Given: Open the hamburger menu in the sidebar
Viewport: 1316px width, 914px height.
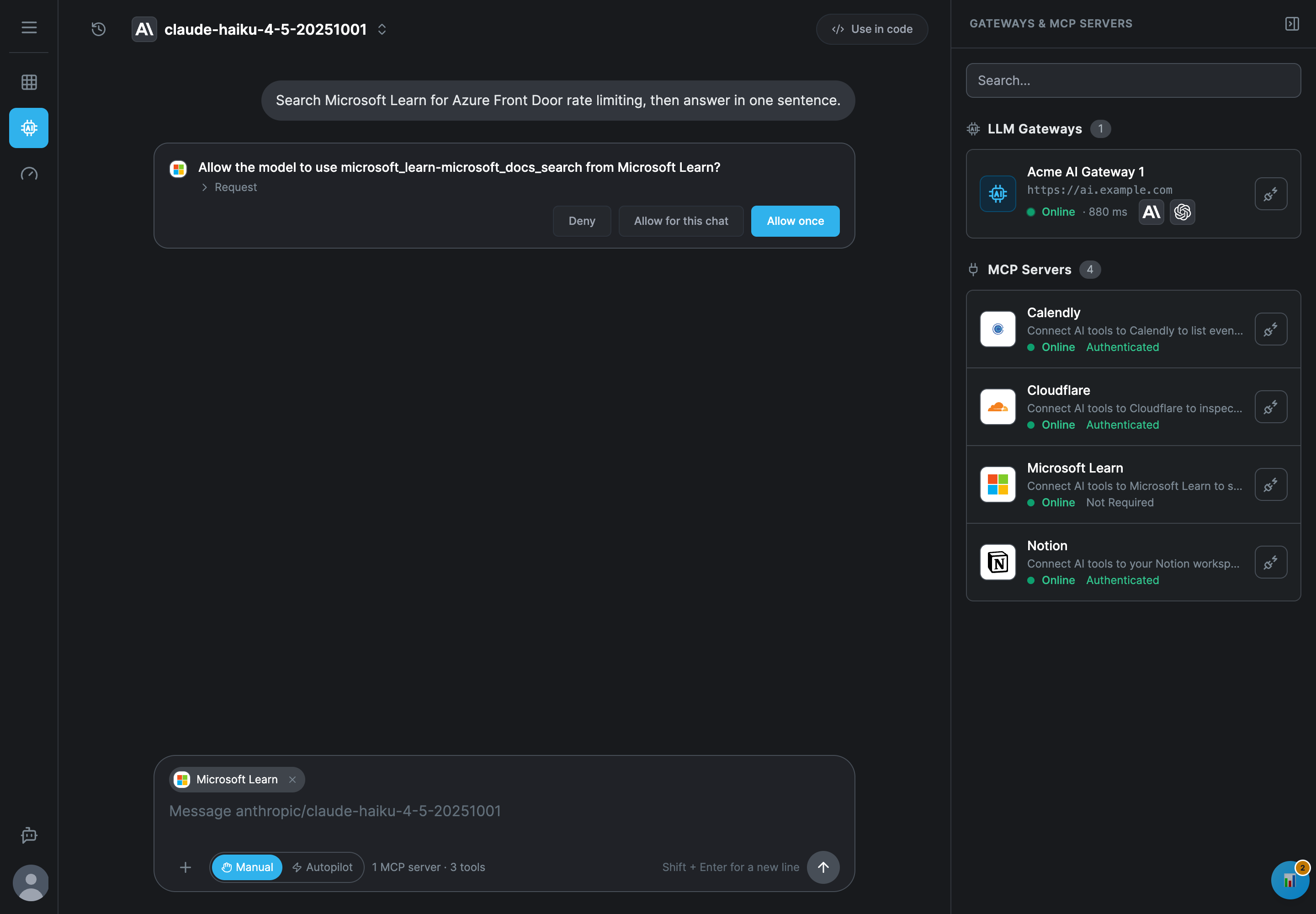Looking at the screenshot, I should tap(29, 27).
